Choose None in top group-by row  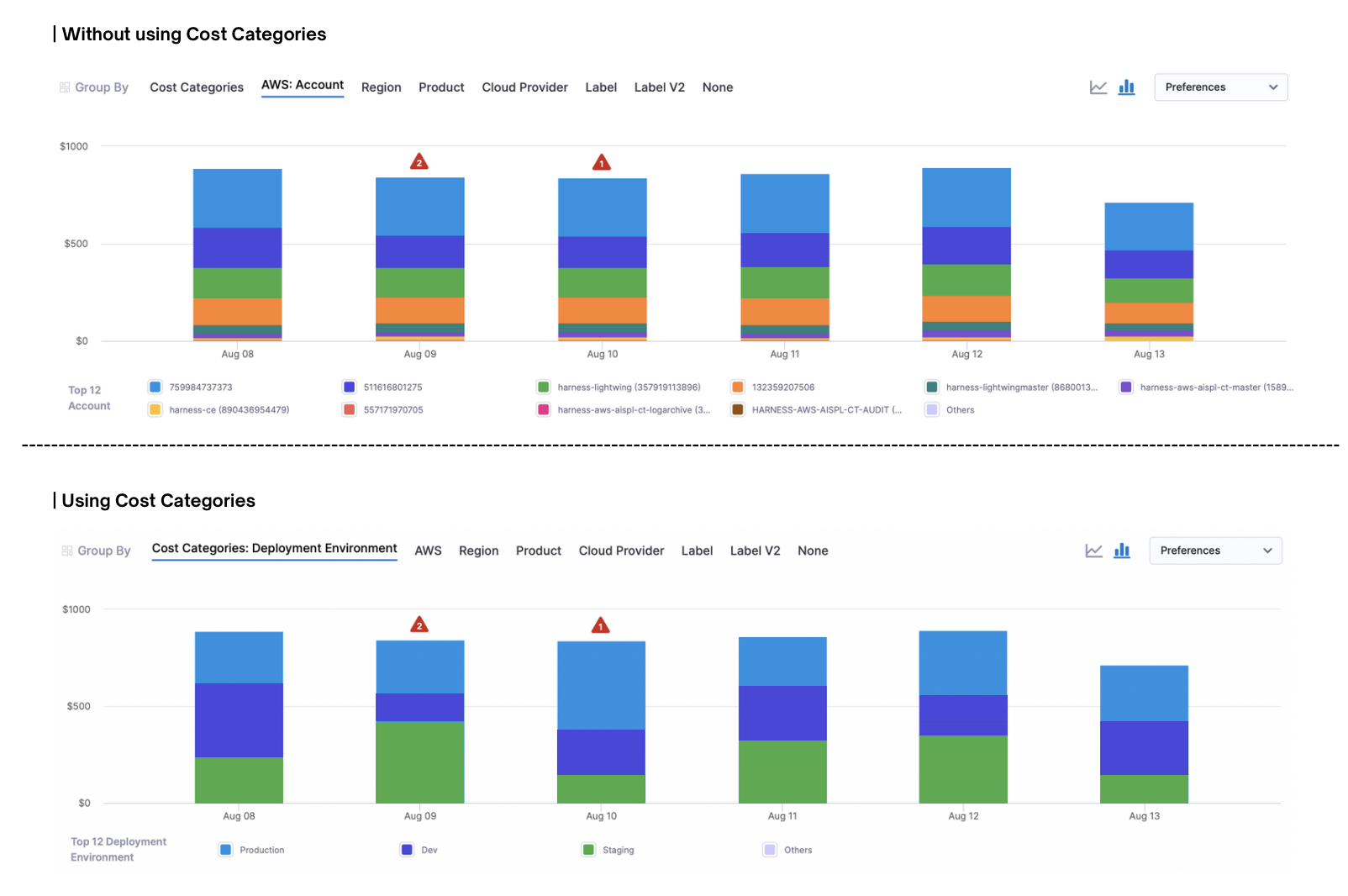point(718,87)
